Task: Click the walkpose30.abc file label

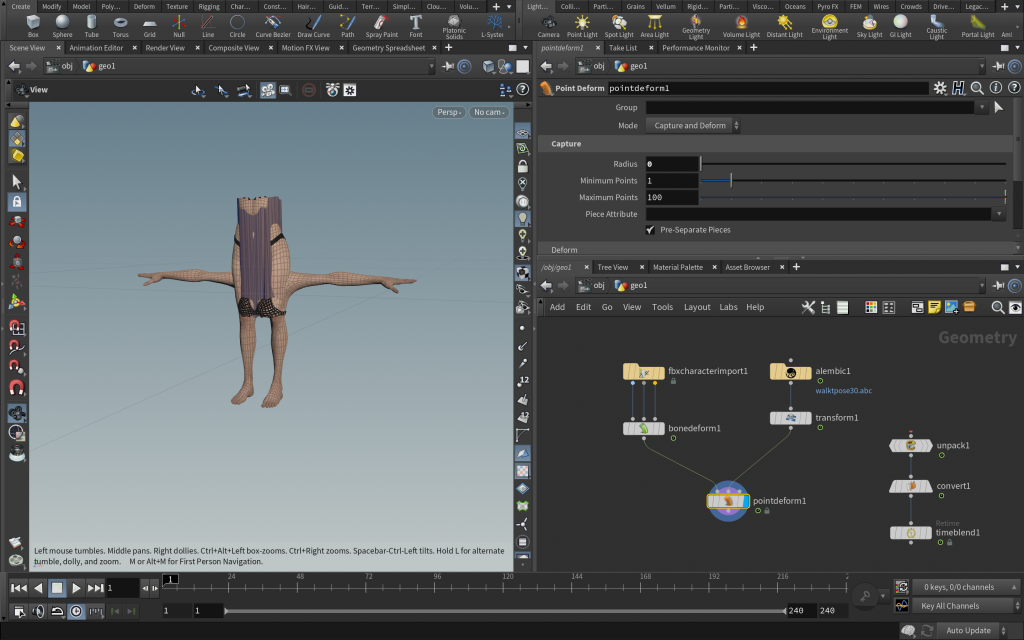Action: (x=843, y=391)
